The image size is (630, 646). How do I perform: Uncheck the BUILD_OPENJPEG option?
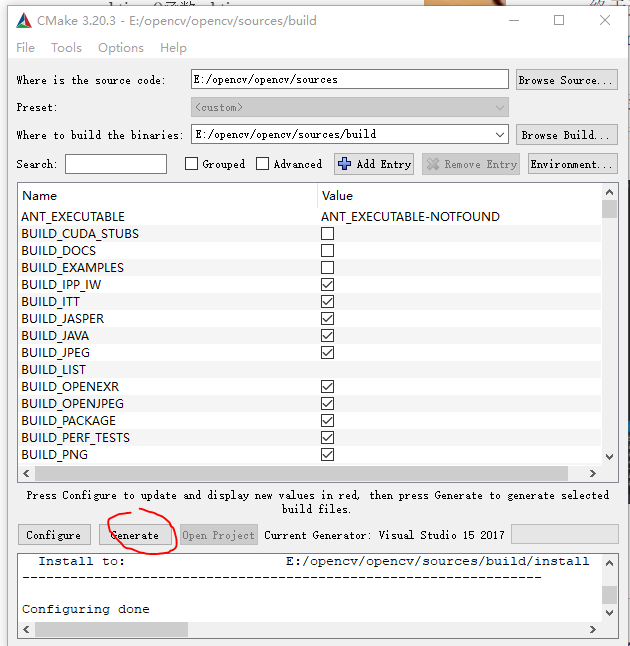328,403
